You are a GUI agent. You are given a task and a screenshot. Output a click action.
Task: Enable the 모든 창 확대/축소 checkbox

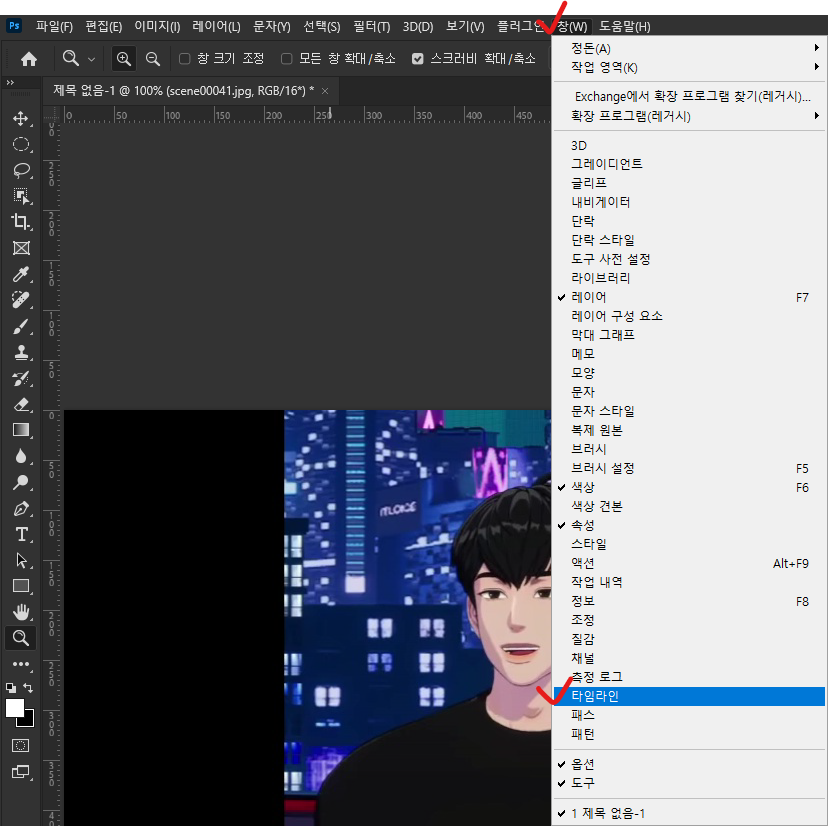pyautogui.click(x=287, y=59)
